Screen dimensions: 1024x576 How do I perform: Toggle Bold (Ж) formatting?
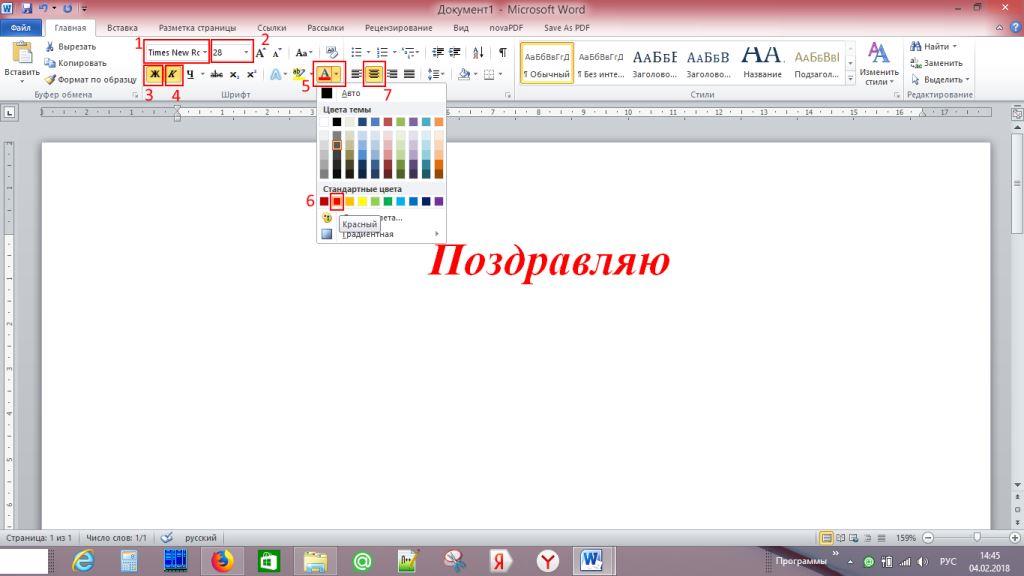154,74
